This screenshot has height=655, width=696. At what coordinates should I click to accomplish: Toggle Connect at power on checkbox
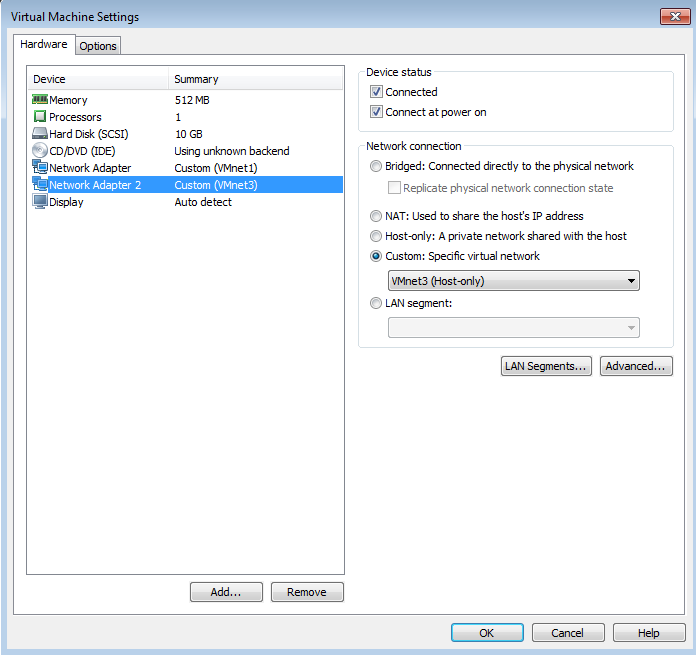point(376,112)
